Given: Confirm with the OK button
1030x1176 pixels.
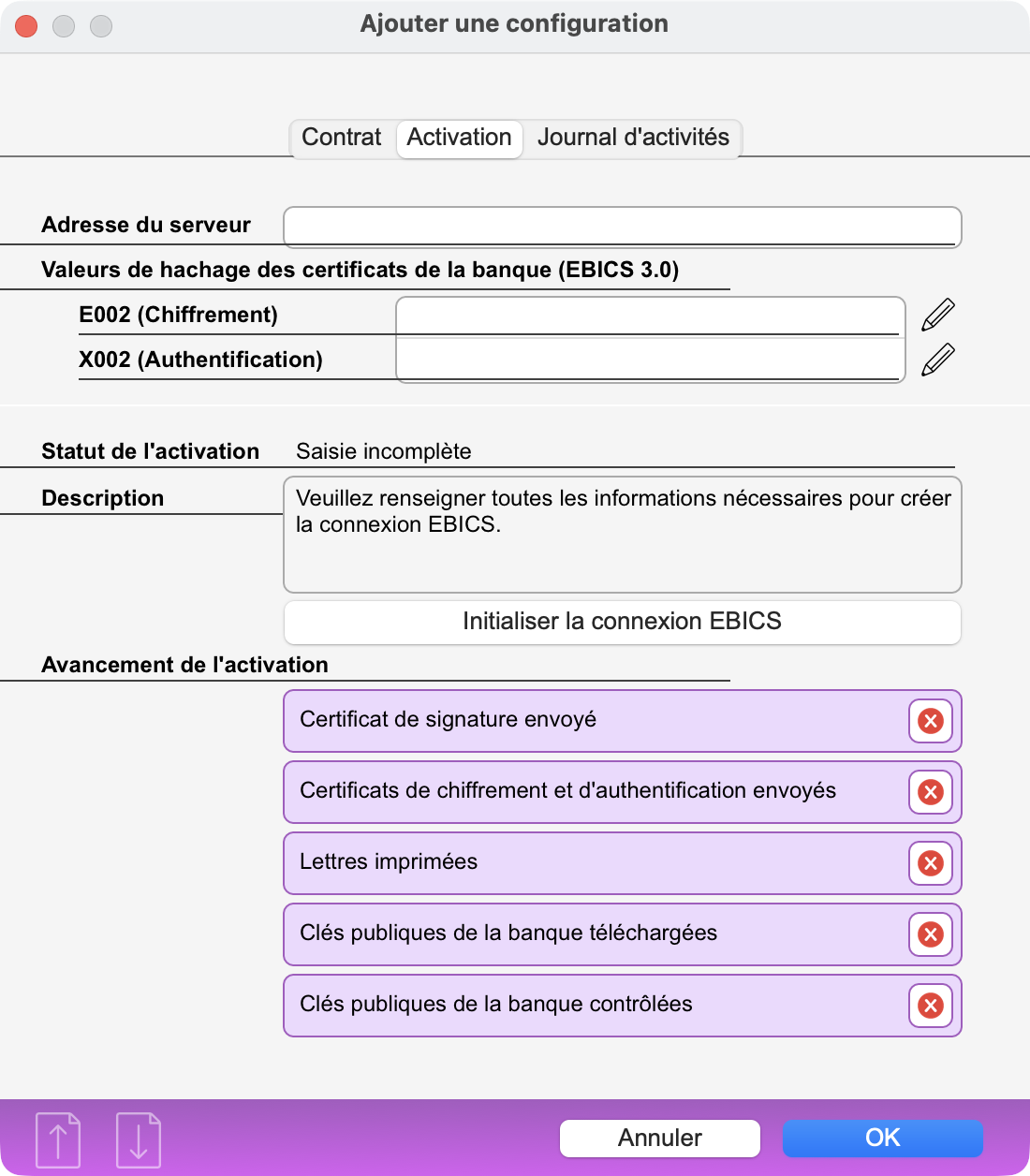Looking at the screenshot, I should pyautogui.click(x=882, y=1138).
